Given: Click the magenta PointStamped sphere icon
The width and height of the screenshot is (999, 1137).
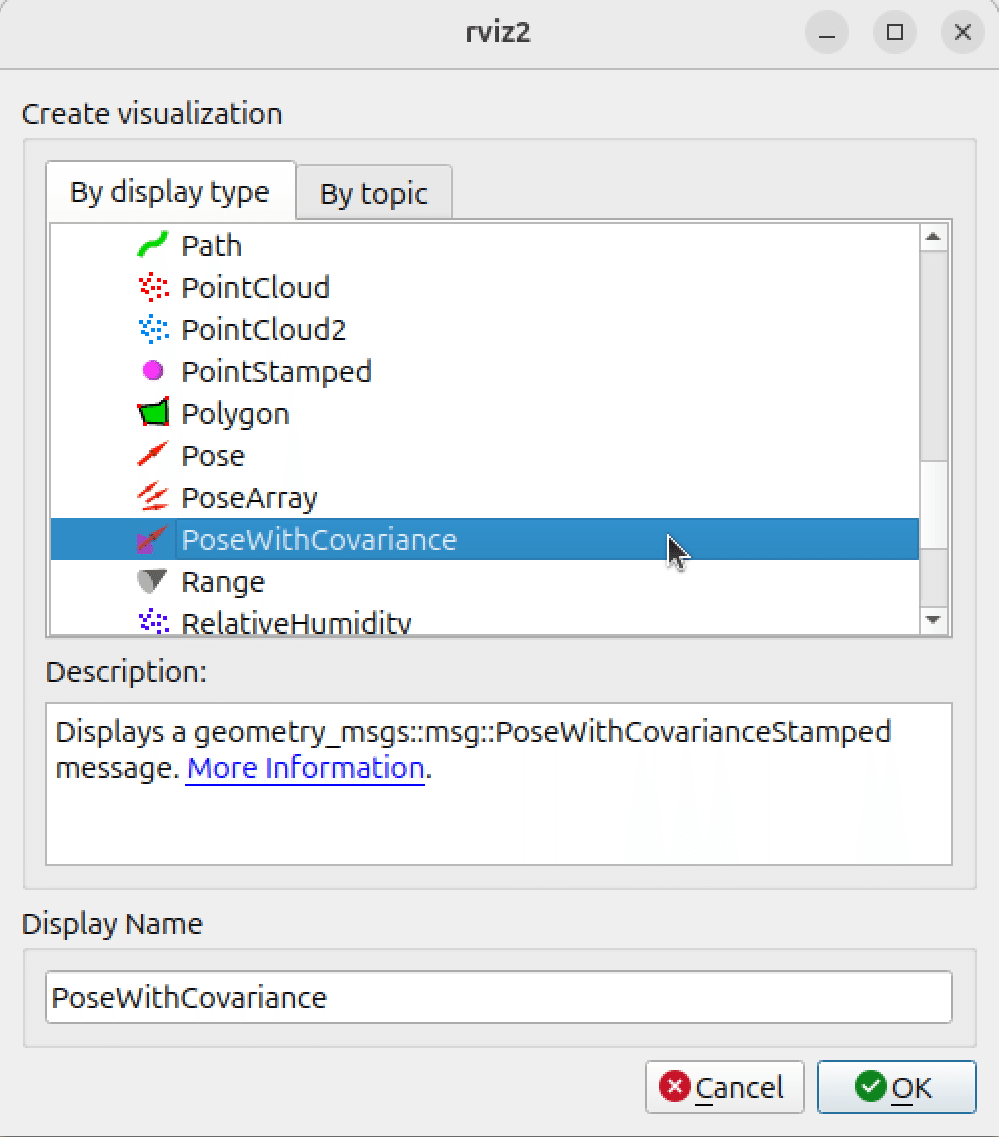Looking at the screenshot, I should point(153,371).
